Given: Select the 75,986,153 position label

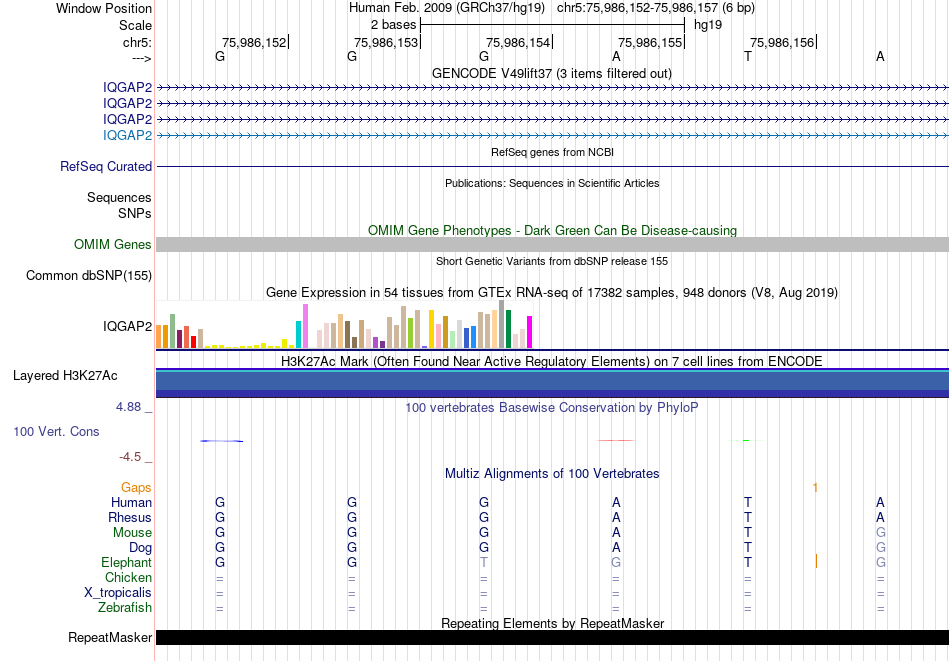Looking at the screenshot, I should (x=386, y=42).
